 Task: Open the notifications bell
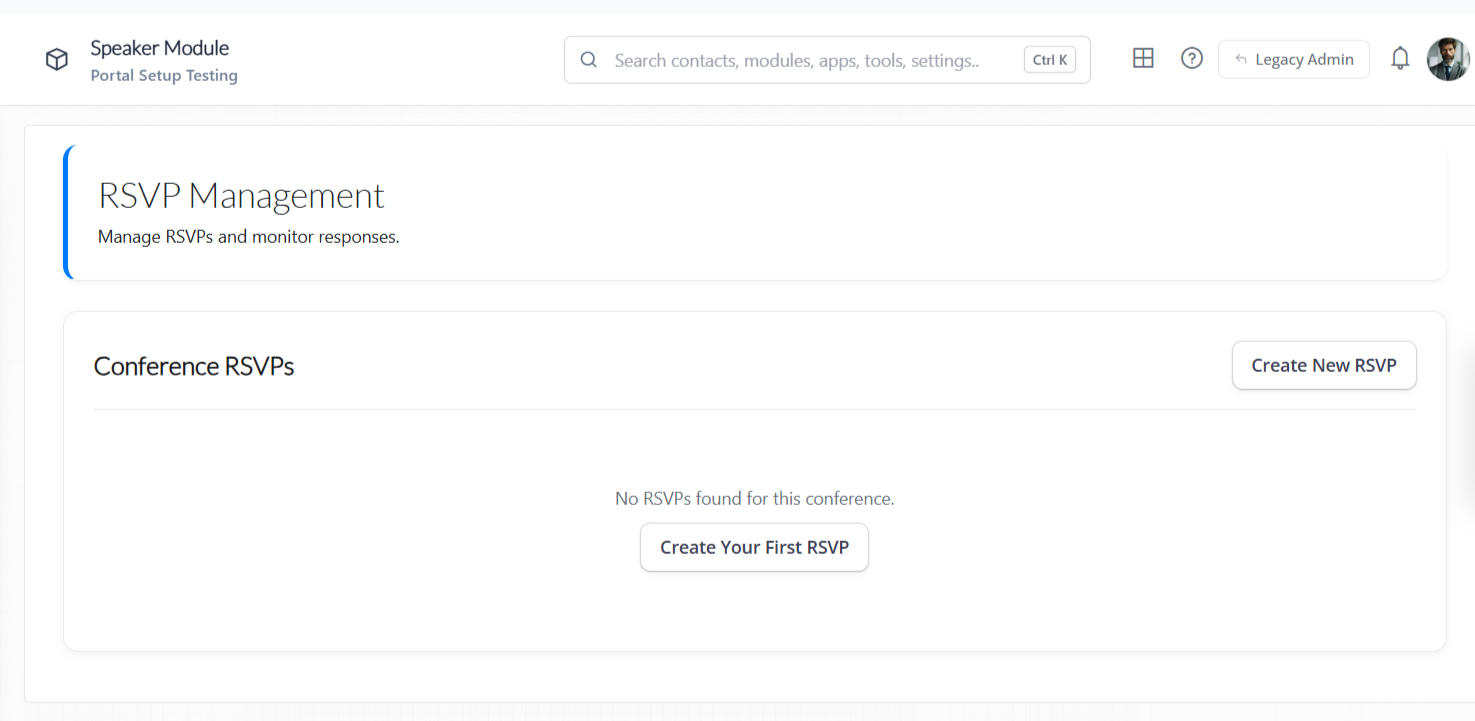(x=1400, y=59)
